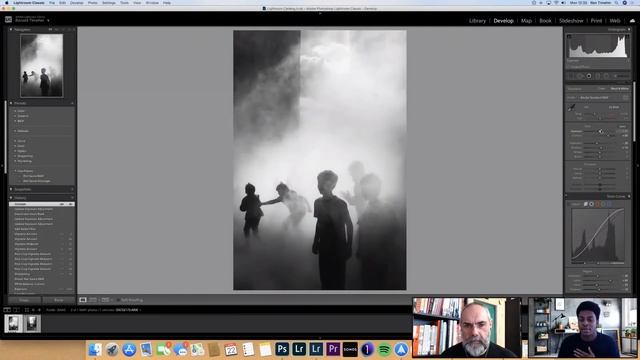Screen dimensions: 640x360
Task: Collapse the Tone Curve panel
Action: pos(629,196)
